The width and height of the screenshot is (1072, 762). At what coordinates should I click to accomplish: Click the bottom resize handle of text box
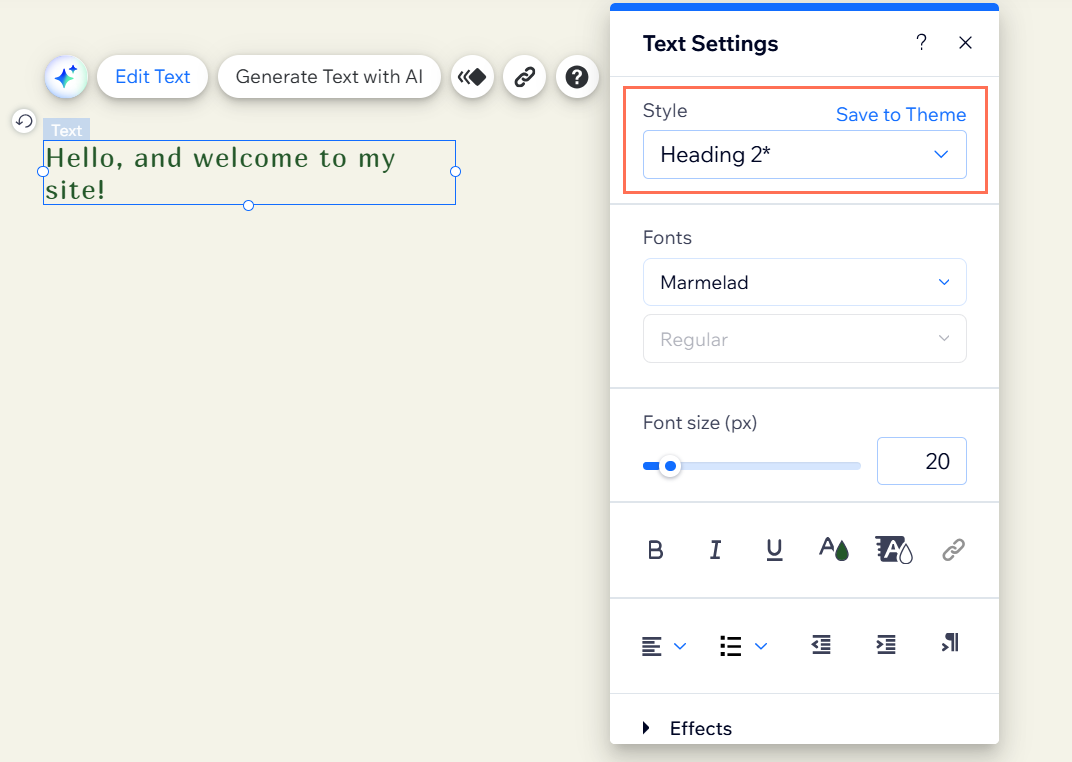pyautogui.click(x=249, y=205)
